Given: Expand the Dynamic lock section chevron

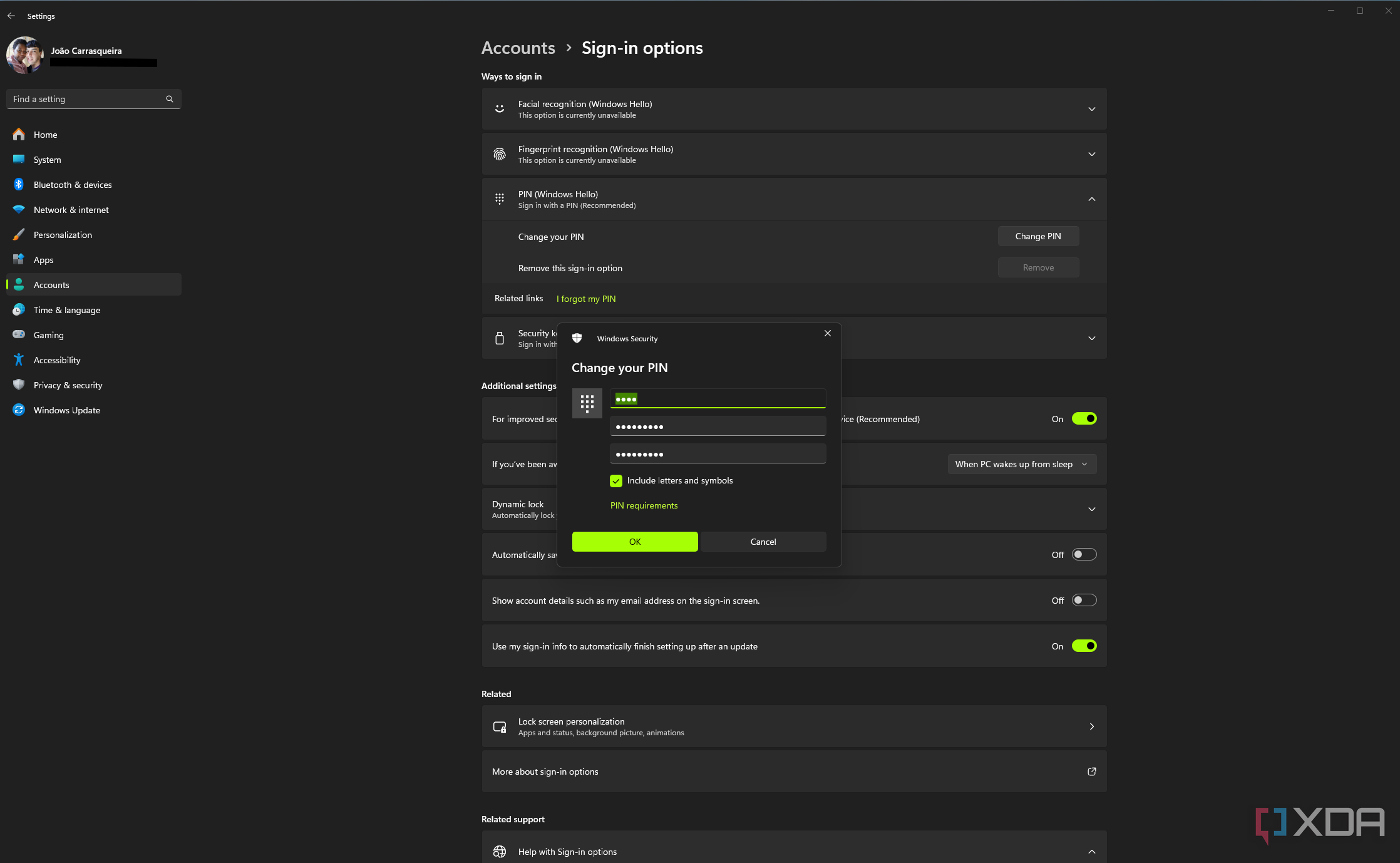Looking at the screenshot, I should point(1091,509).
